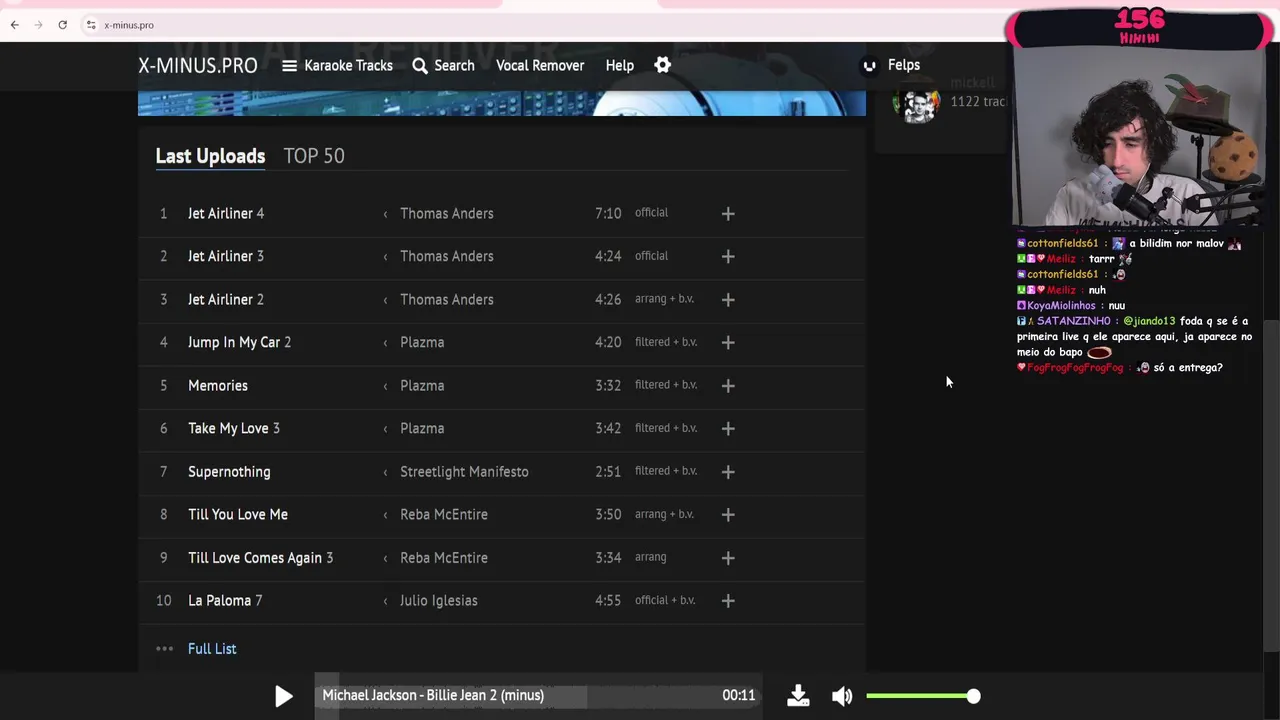Switch to TOP 50 tab

314,156
